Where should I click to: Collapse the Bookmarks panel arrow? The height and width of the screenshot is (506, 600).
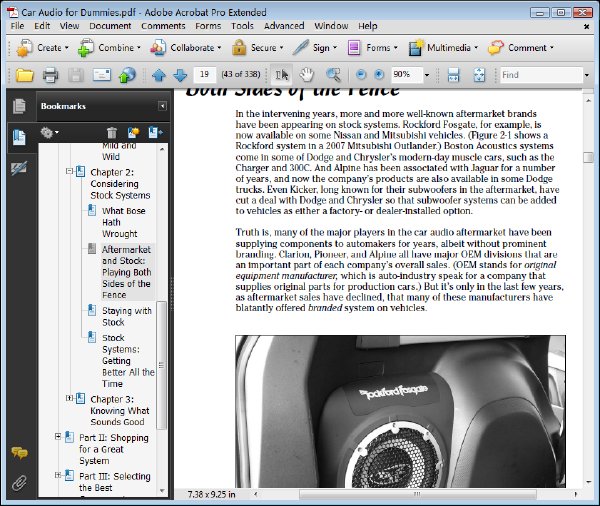pyautogui.click(x=162, y=106)
